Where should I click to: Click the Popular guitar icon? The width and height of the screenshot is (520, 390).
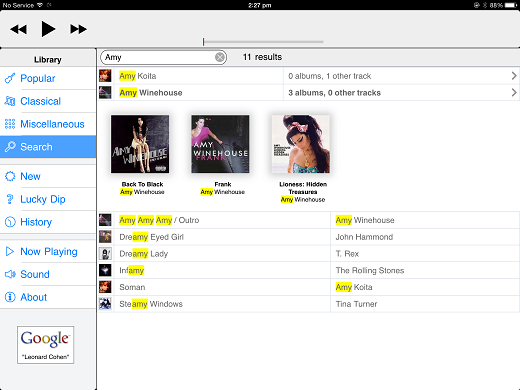click(x=10, y=78)
